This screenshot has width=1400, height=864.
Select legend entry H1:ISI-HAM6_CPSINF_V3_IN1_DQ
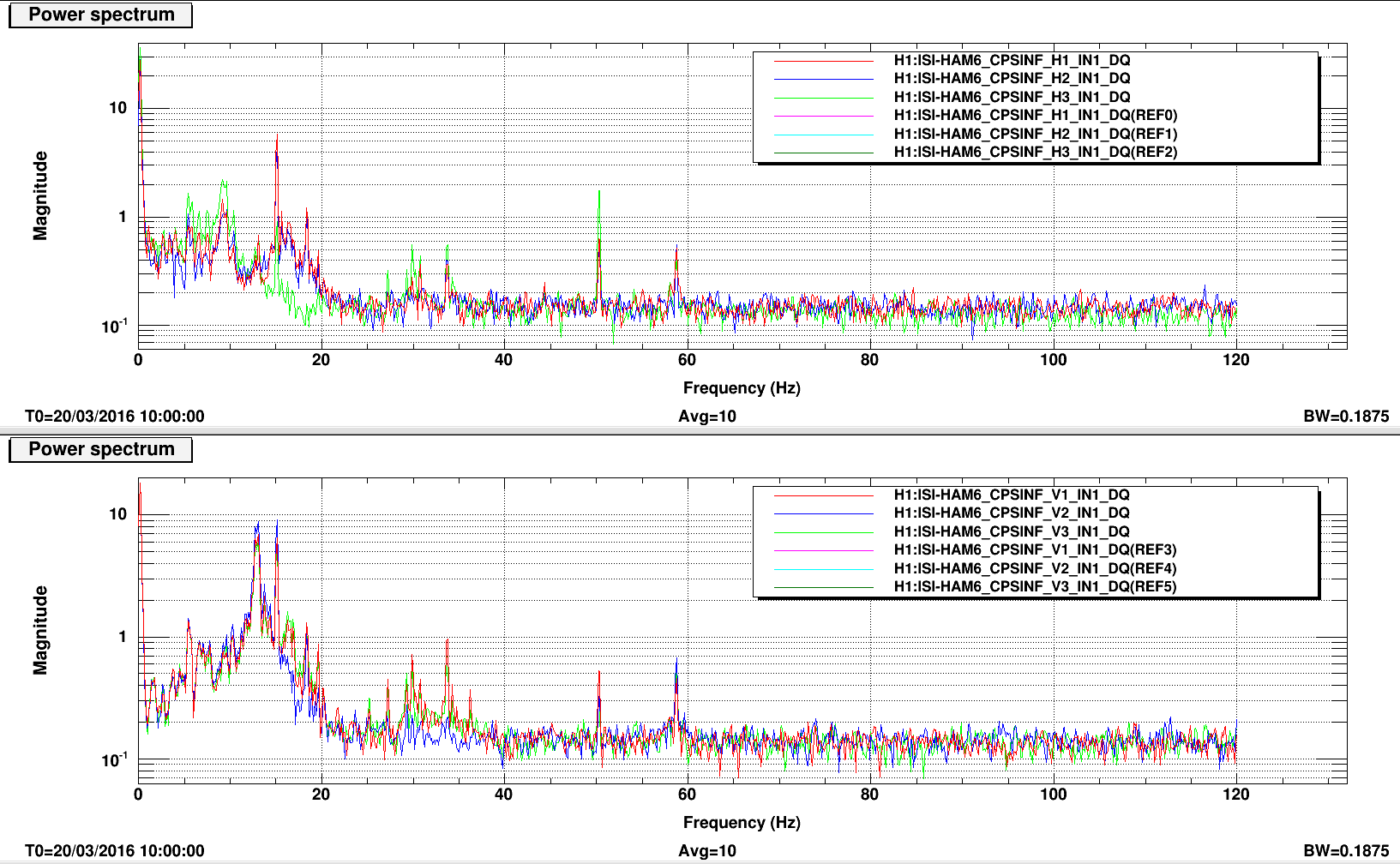tap(1012, 531)
